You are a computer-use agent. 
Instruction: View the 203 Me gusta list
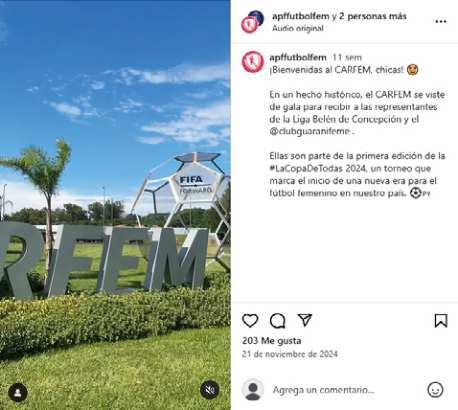(272, 341)
